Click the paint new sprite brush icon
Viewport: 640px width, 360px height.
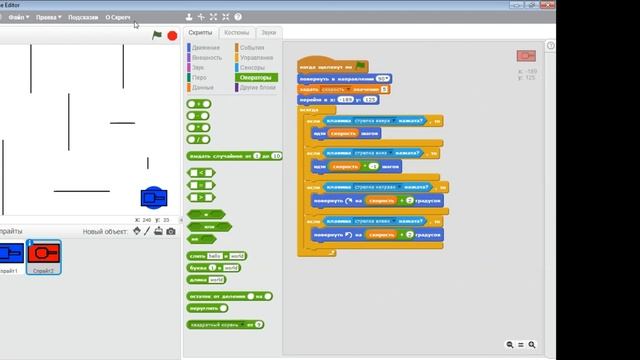[147, 231]
